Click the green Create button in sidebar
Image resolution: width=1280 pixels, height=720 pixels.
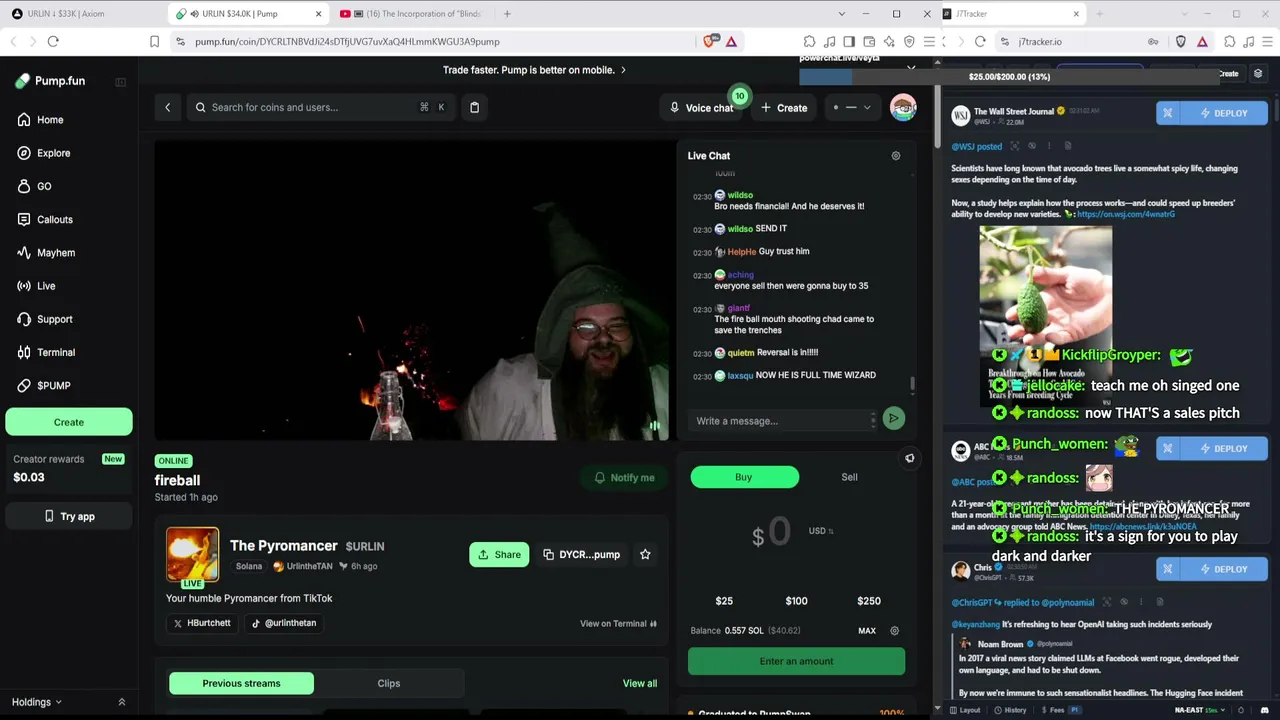(x=69, y=422)
